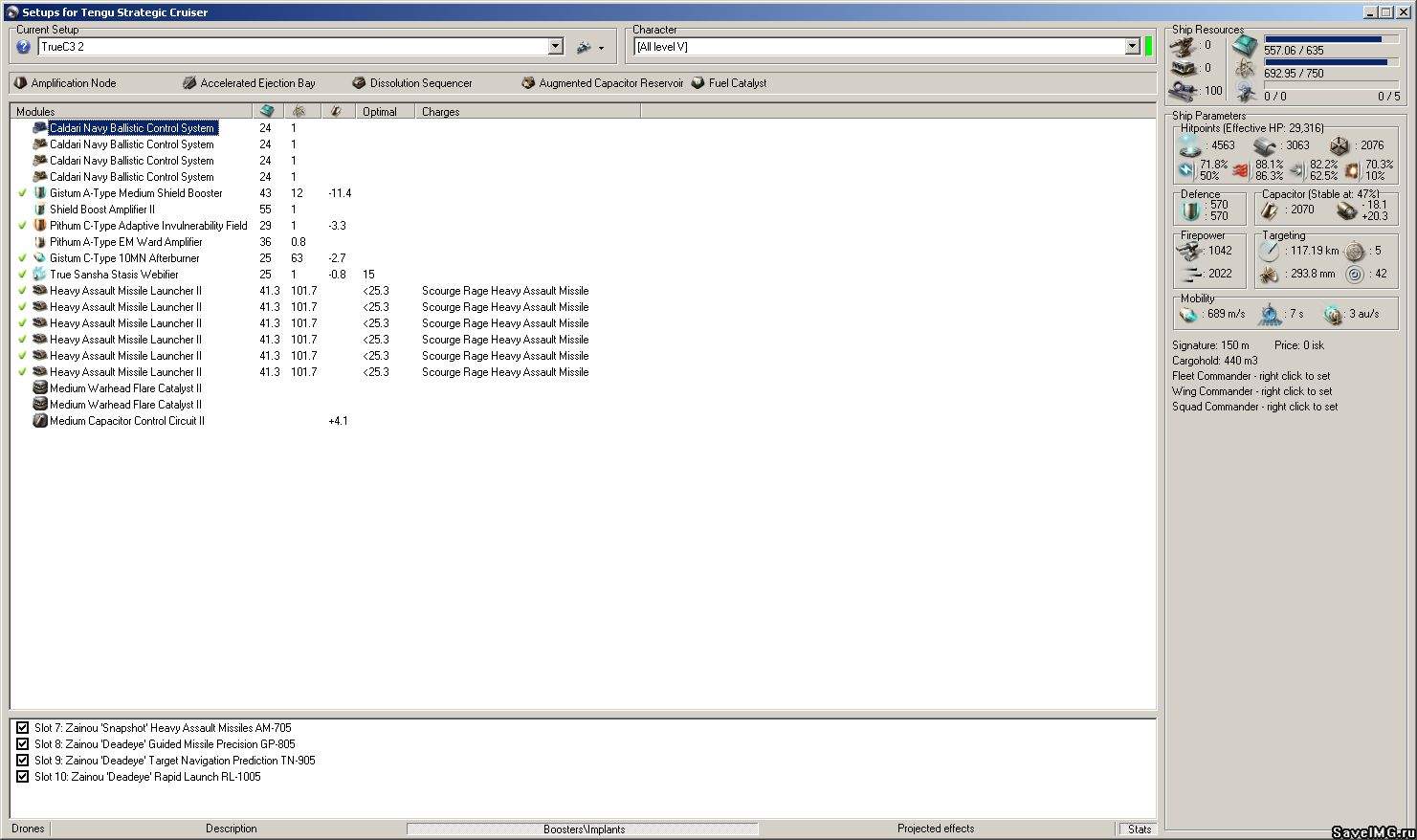Click the Modules column header
Image resolution: width=1417 pixels, height=840 pixels.
click(131, 111)
